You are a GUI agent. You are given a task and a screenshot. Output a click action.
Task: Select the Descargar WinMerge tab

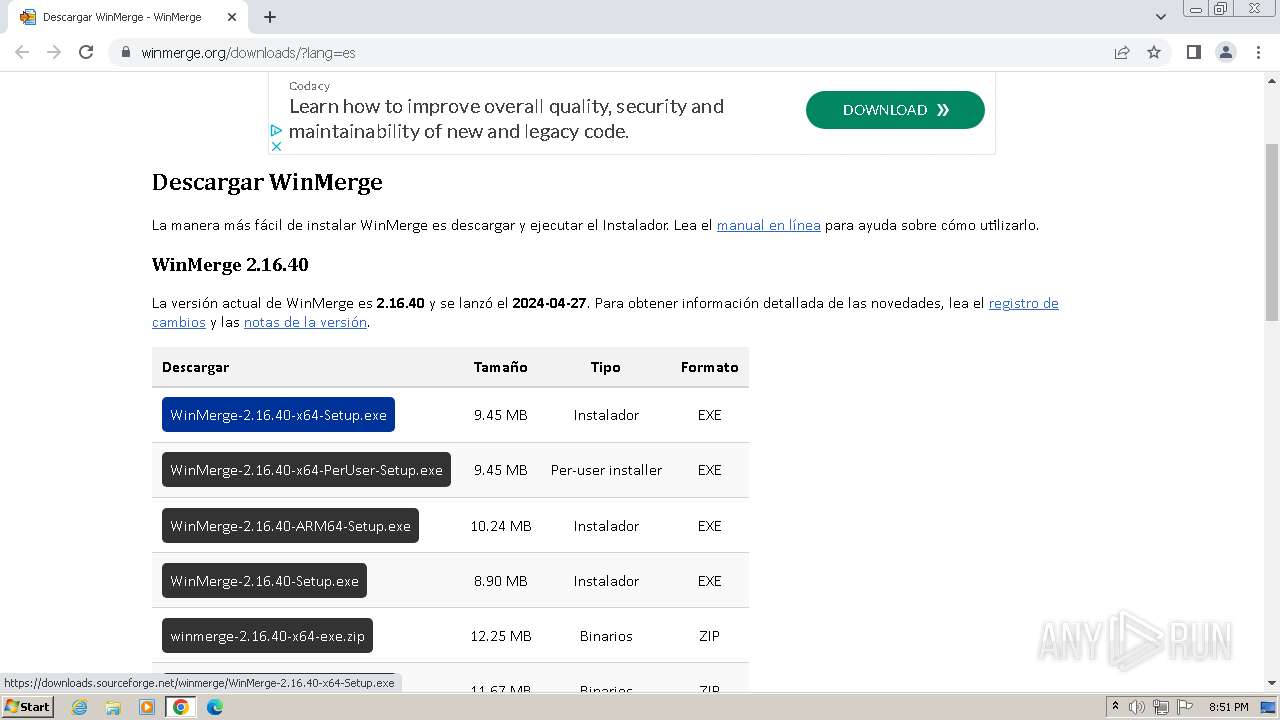pyautogui.click(x=130, y=17)
